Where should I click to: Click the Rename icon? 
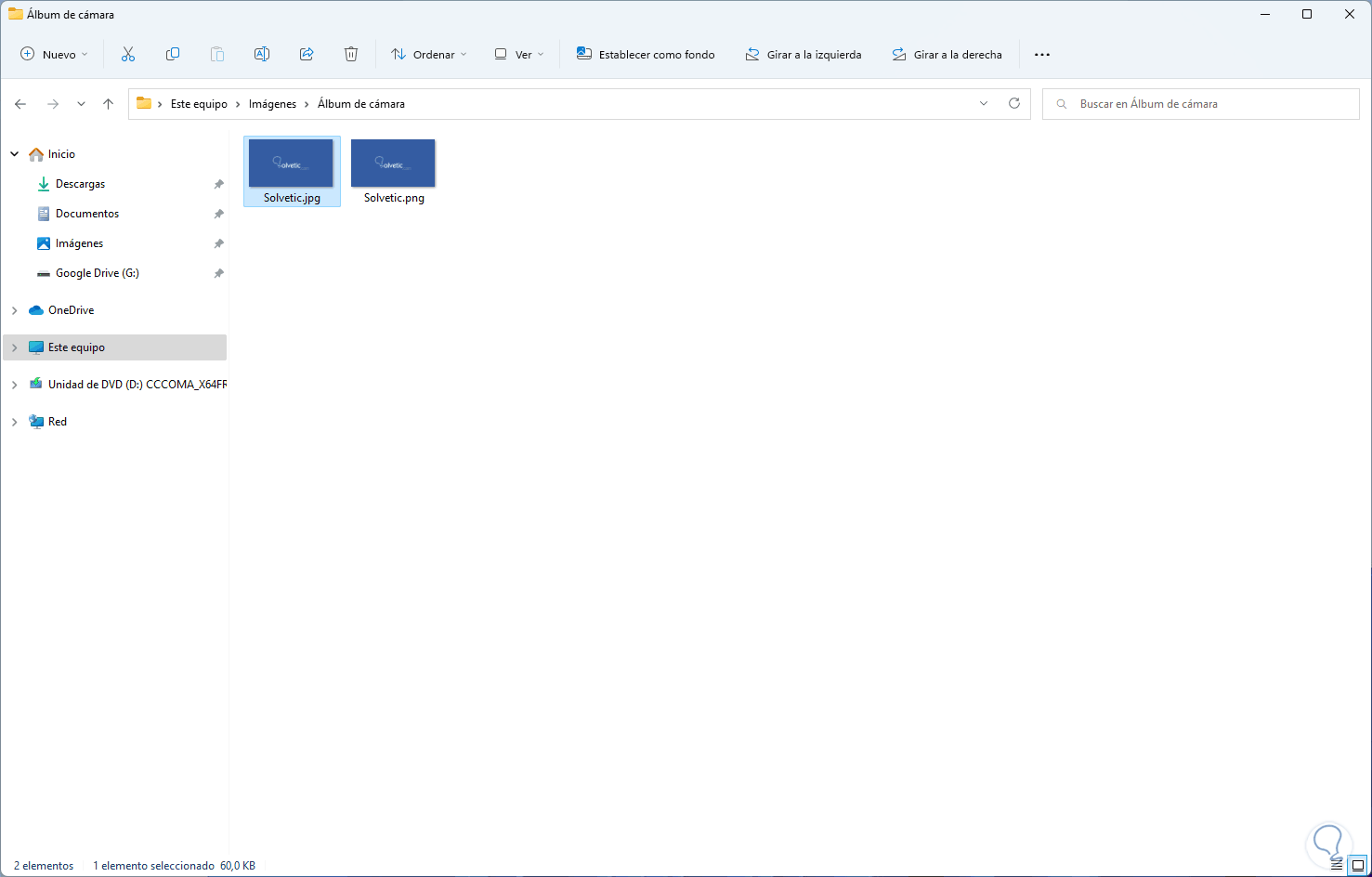tap(262, 55)
